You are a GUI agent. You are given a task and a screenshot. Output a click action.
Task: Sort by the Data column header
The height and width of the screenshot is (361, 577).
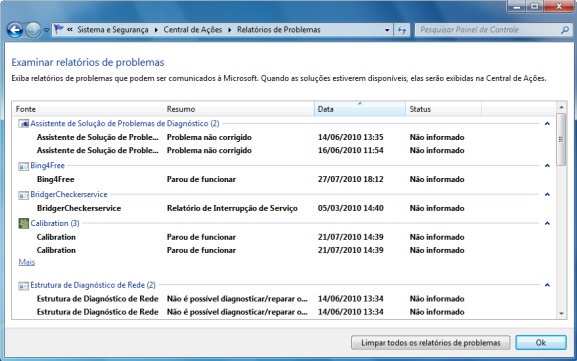point(360,109)
